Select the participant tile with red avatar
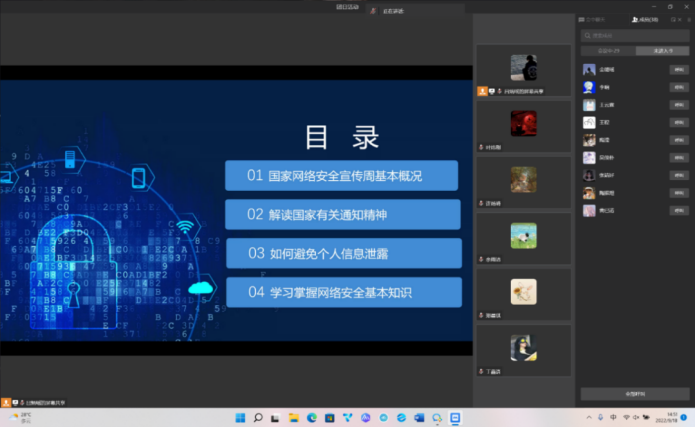695x427 pixels. click(x=523, y=123)
